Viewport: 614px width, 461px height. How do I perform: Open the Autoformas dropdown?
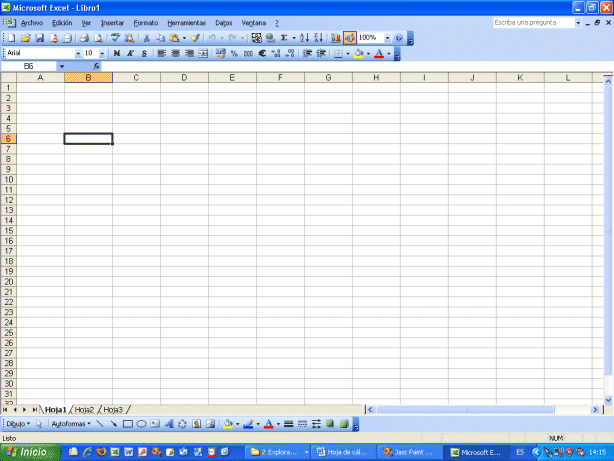click(x=71, y=424)
